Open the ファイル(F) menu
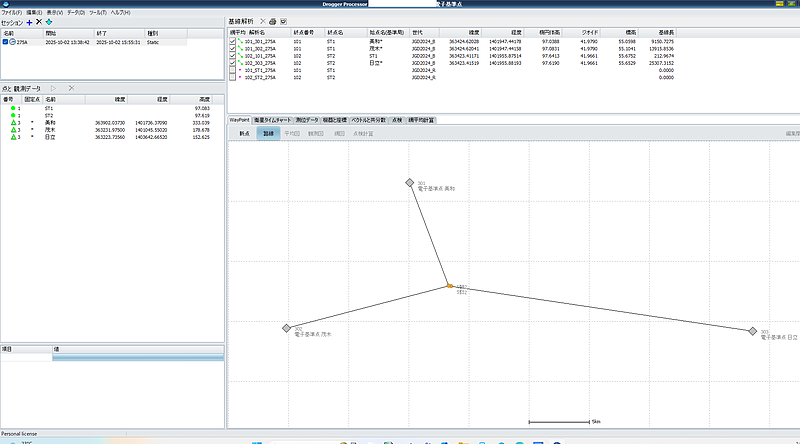This screenshot has height=444, width=800. click(x=11, y=11)
